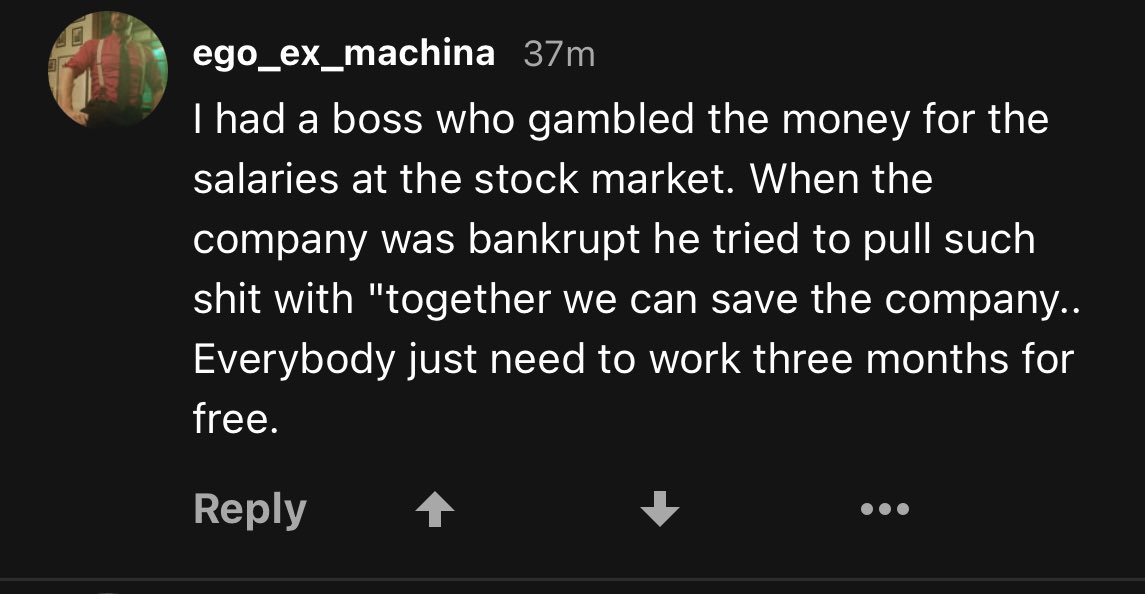The height and width of the screenshot is (594, 1145).
Task: Open ego_ex_machina's profile avatar picture
Action: [x=108, y=69]
